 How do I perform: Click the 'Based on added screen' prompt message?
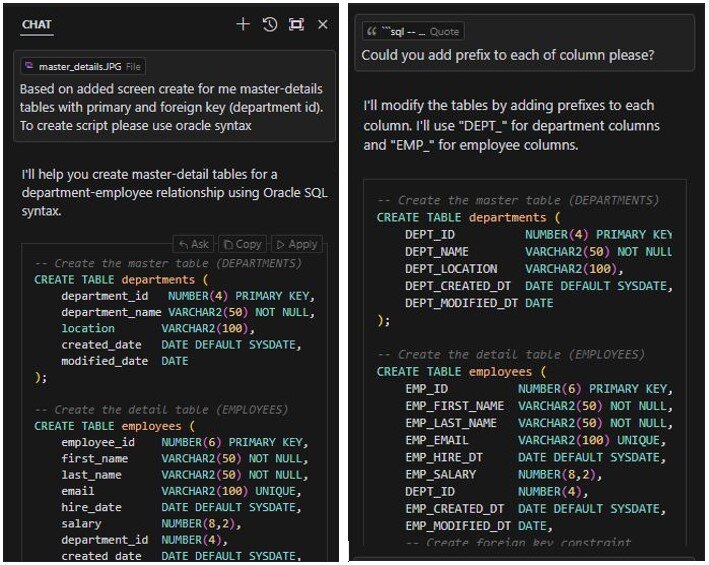[175, 96]
